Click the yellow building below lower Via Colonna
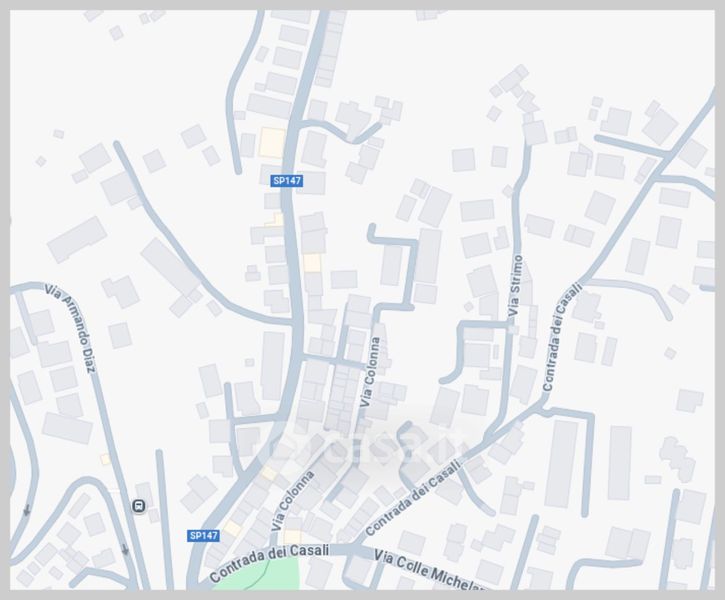This screenshot has width=725, height=600. 292,537
